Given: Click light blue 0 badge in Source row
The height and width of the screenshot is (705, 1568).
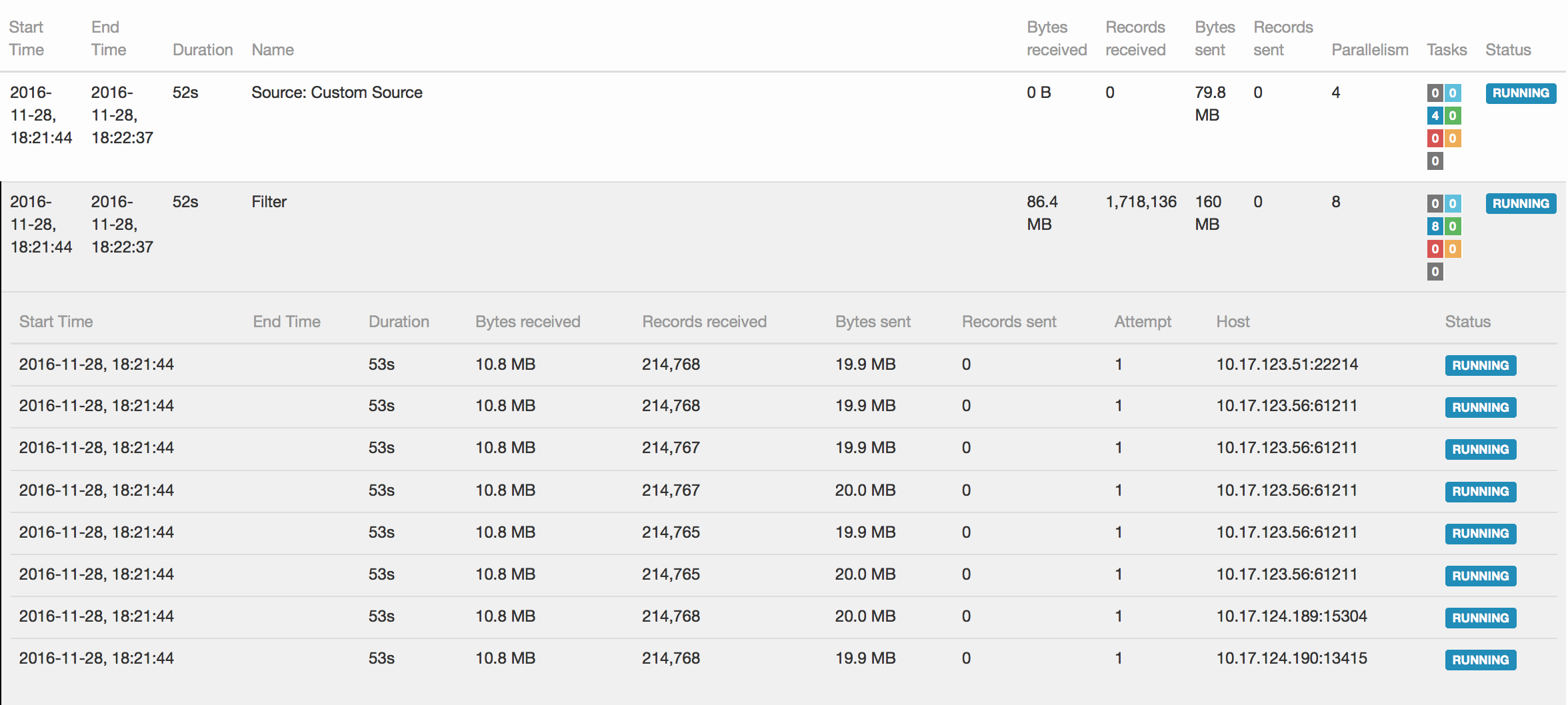Looking at the screenshot, I should pyautogui.click(x=1453, y=93).
